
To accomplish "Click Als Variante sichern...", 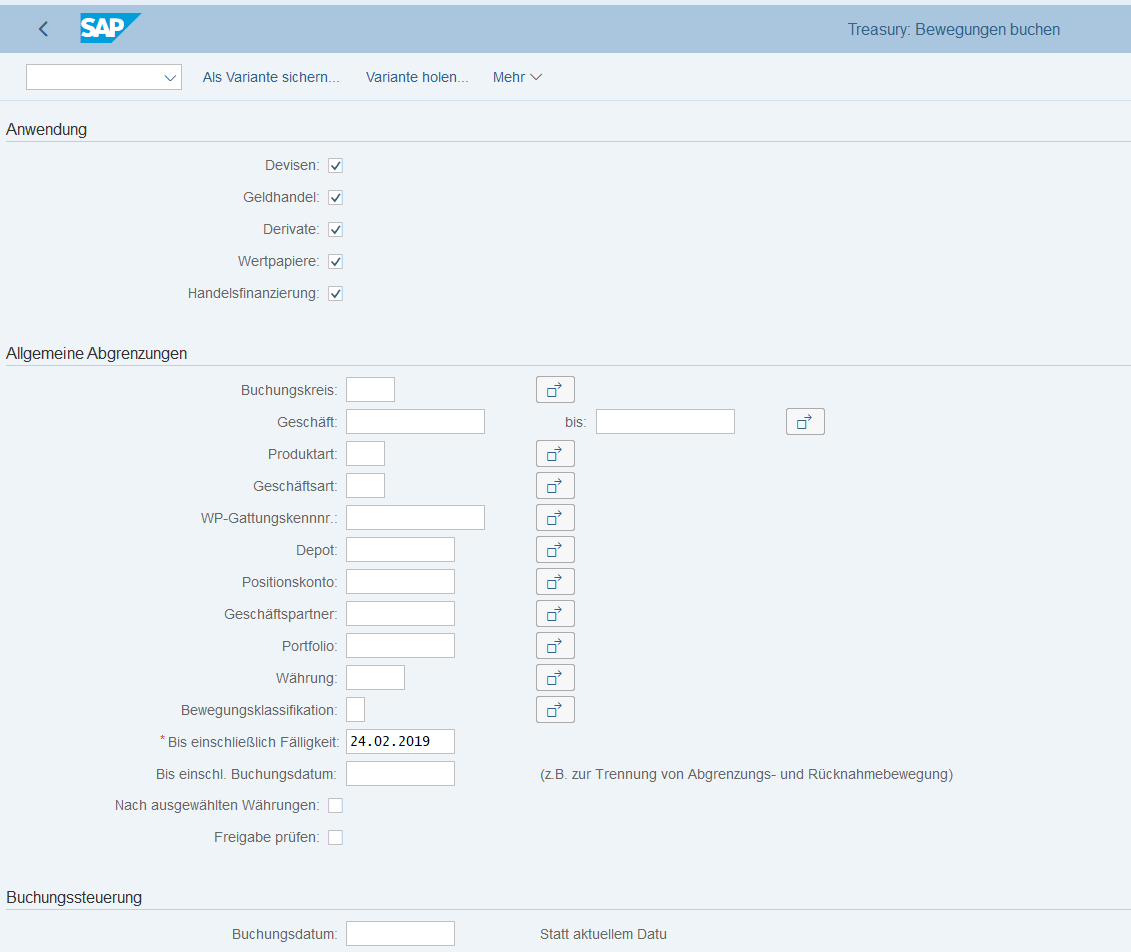I will point(271,78).
